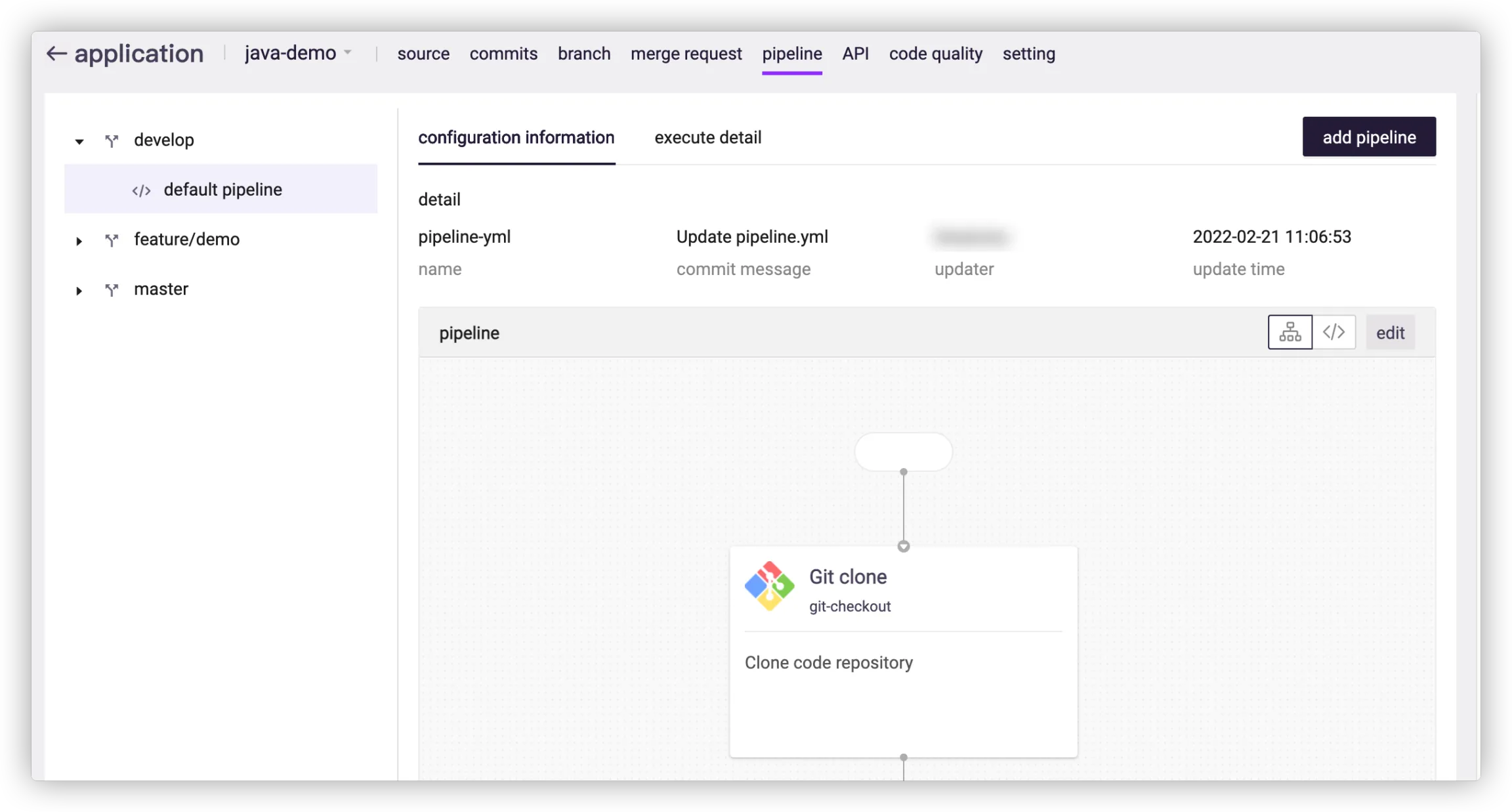The image size is (1512, 812).
Task: Switch to code view icon
Action: pyautogui.click(x=1333, y=332)
